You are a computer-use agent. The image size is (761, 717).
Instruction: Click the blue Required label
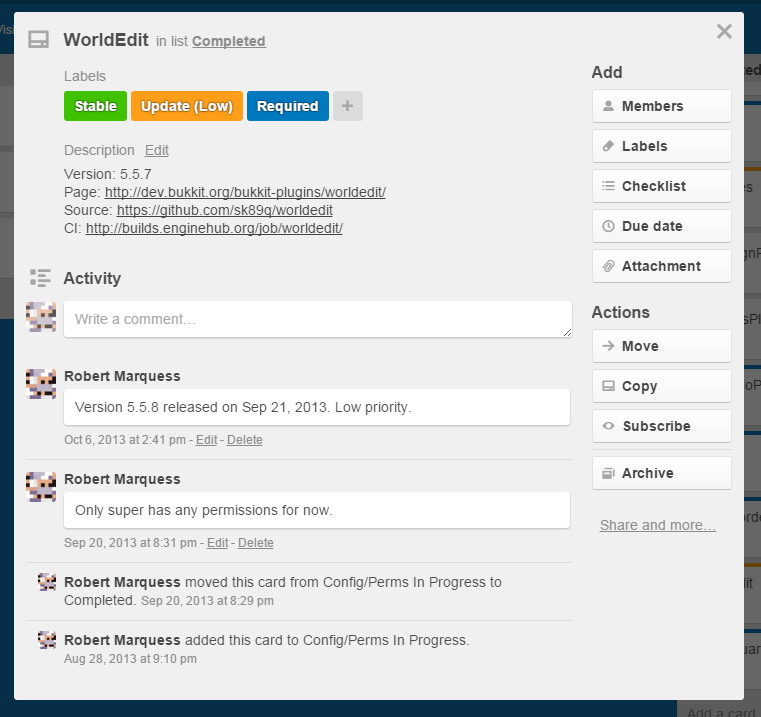(x=287, y=106)
